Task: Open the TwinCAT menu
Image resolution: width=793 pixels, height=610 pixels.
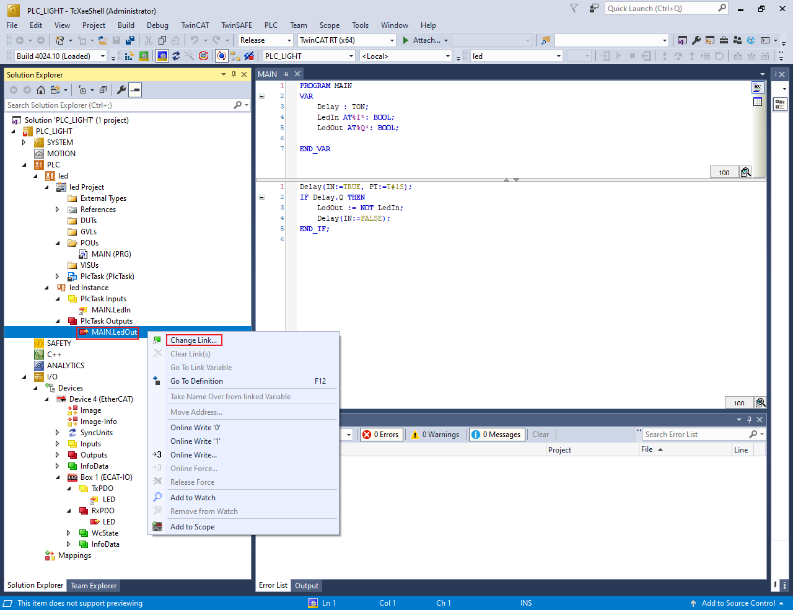Action: click(193, 24)
